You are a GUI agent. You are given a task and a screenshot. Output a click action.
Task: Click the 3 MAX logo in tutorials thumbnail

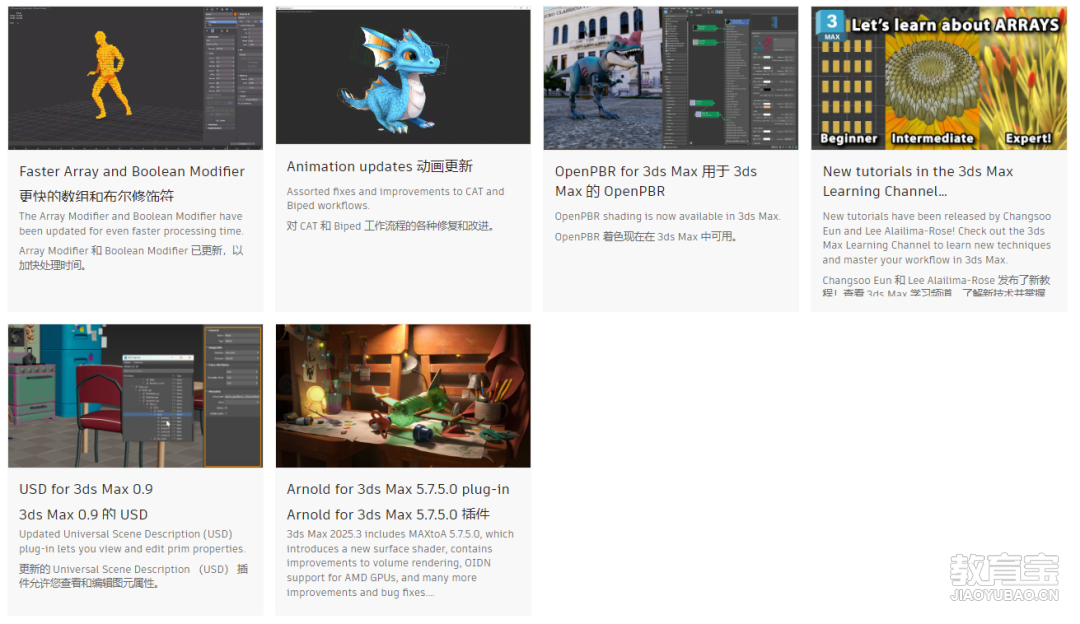tap(831, 25)
